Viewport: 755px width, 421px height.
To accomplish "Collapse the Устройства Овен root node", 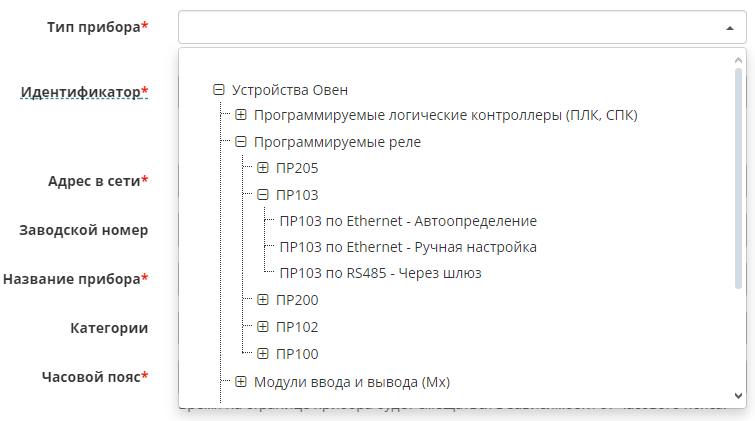I will tap(219, 89).
